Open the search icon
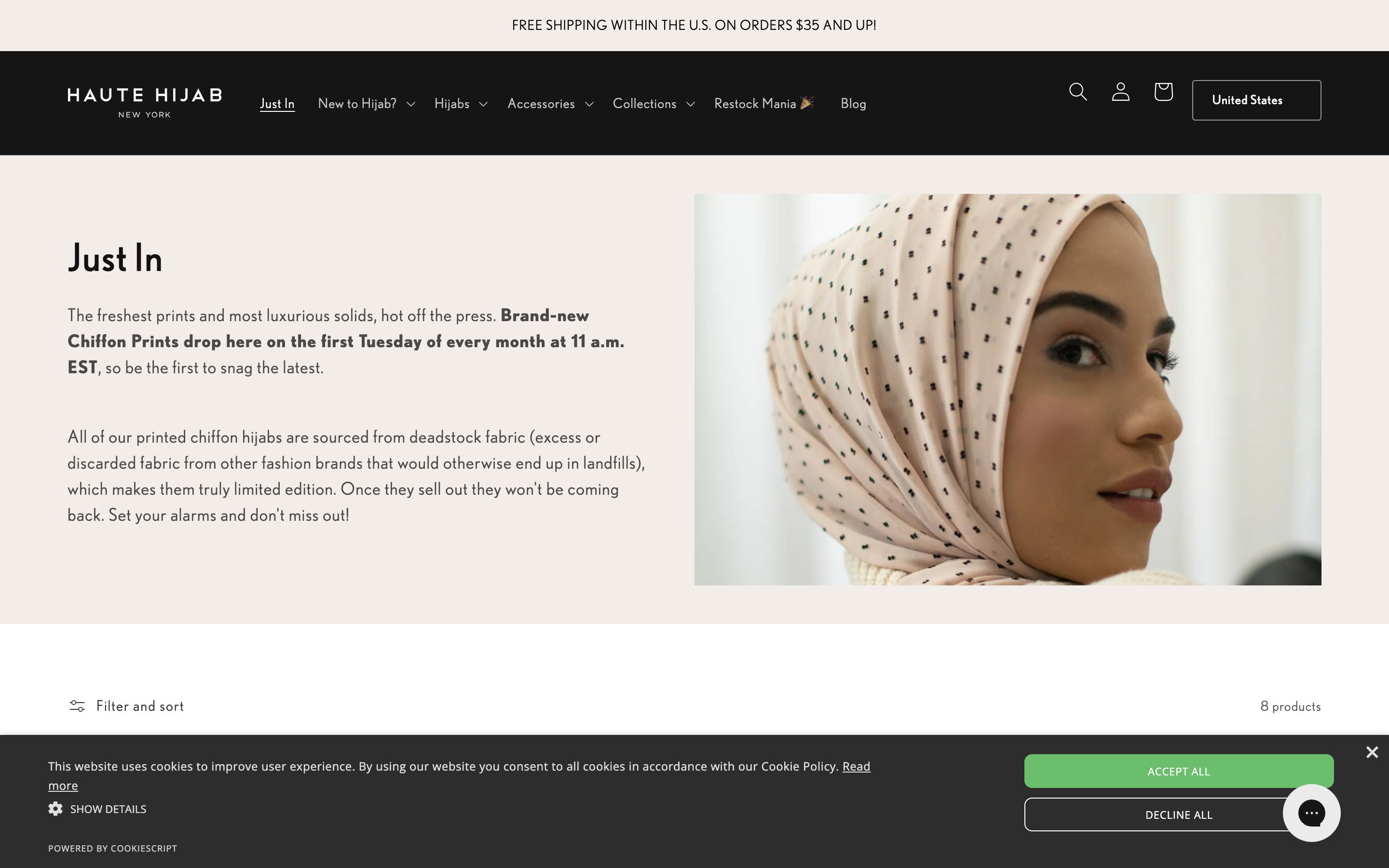Viewport: 1389px width, 868px height. point(1077,92)
